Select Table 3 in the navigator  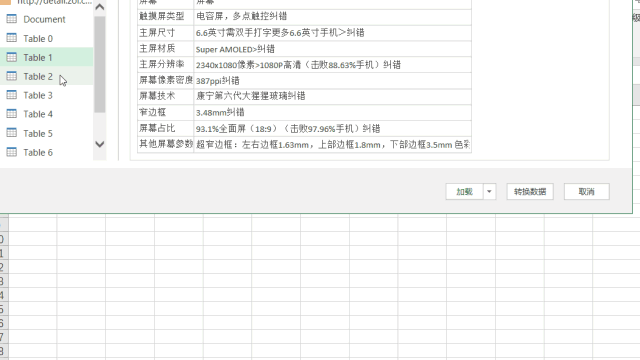(38, 95)
